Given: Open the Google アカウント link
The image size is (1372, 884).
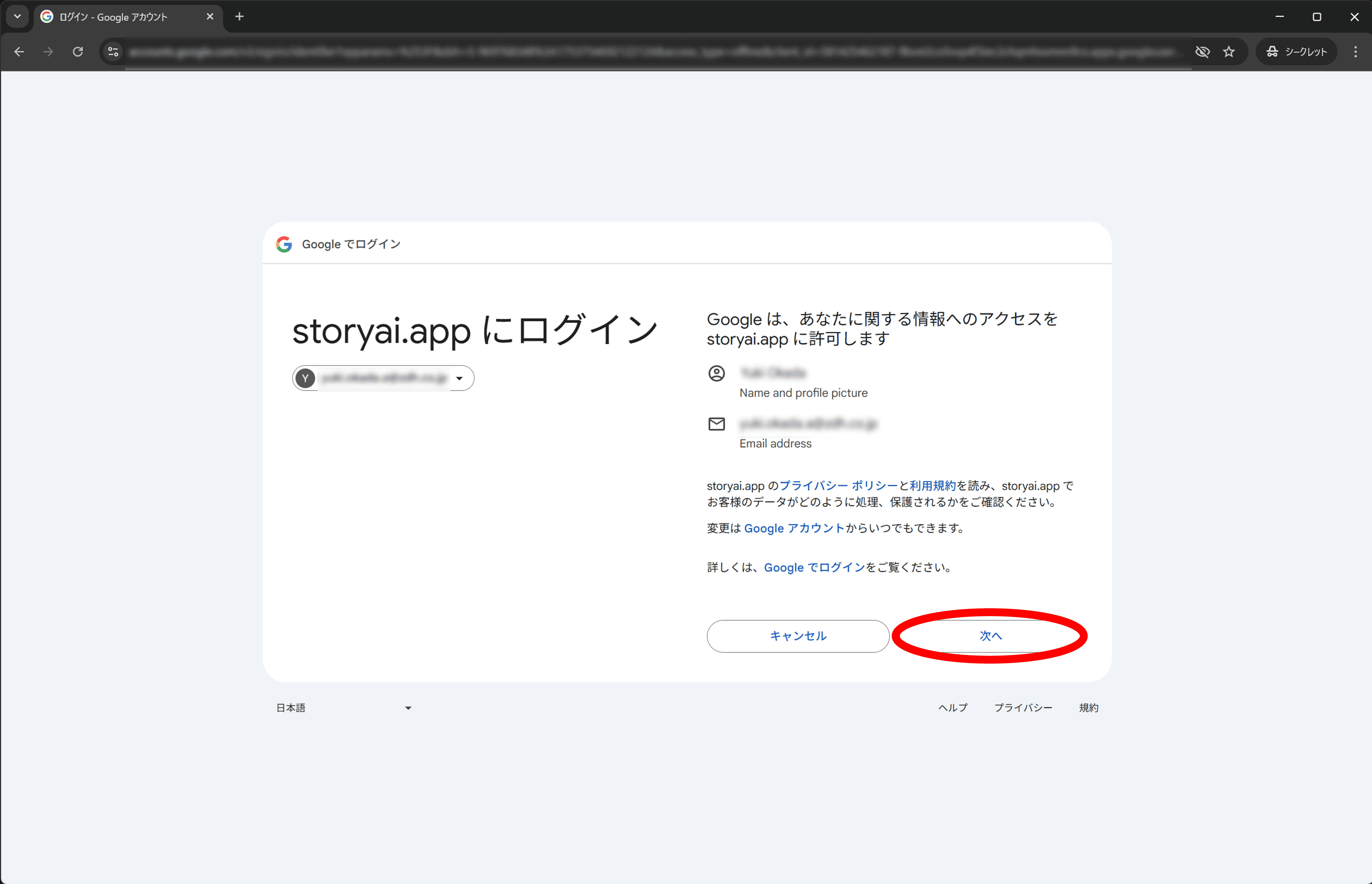Looking at the screenshot, I should click(x=794, y=528).
